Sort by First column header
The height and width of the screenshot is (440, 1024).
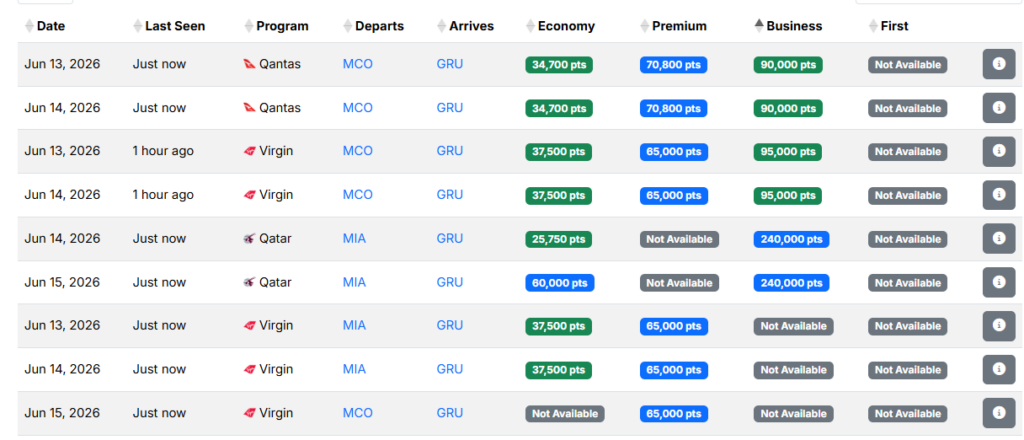[894, 26]
